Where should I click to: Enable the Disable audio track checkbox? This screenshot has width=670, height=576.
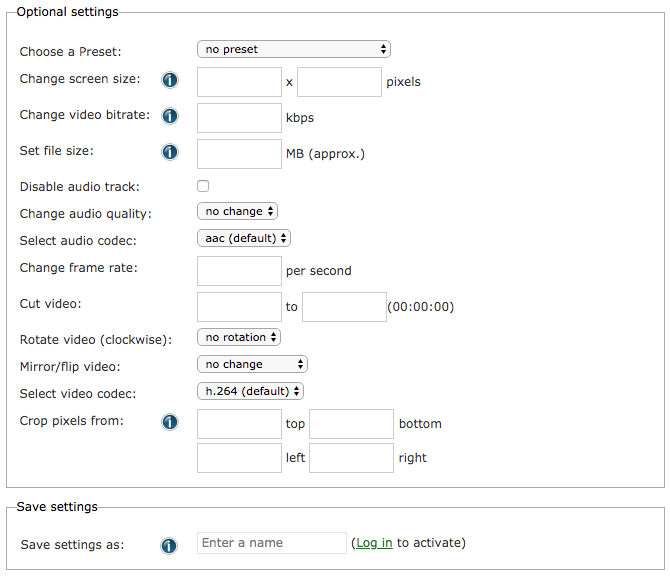tap(203, 186)
